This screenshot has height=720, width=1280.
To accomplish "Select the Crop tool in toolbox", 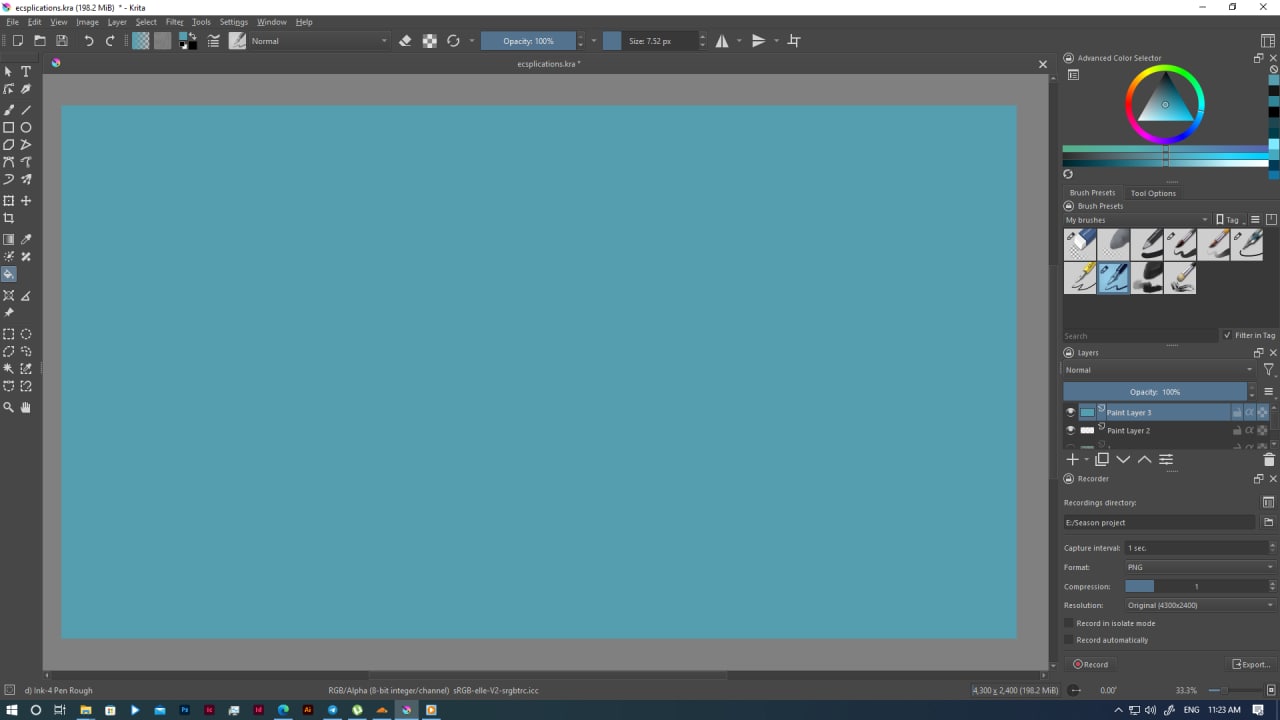I will tap(9, 218).
